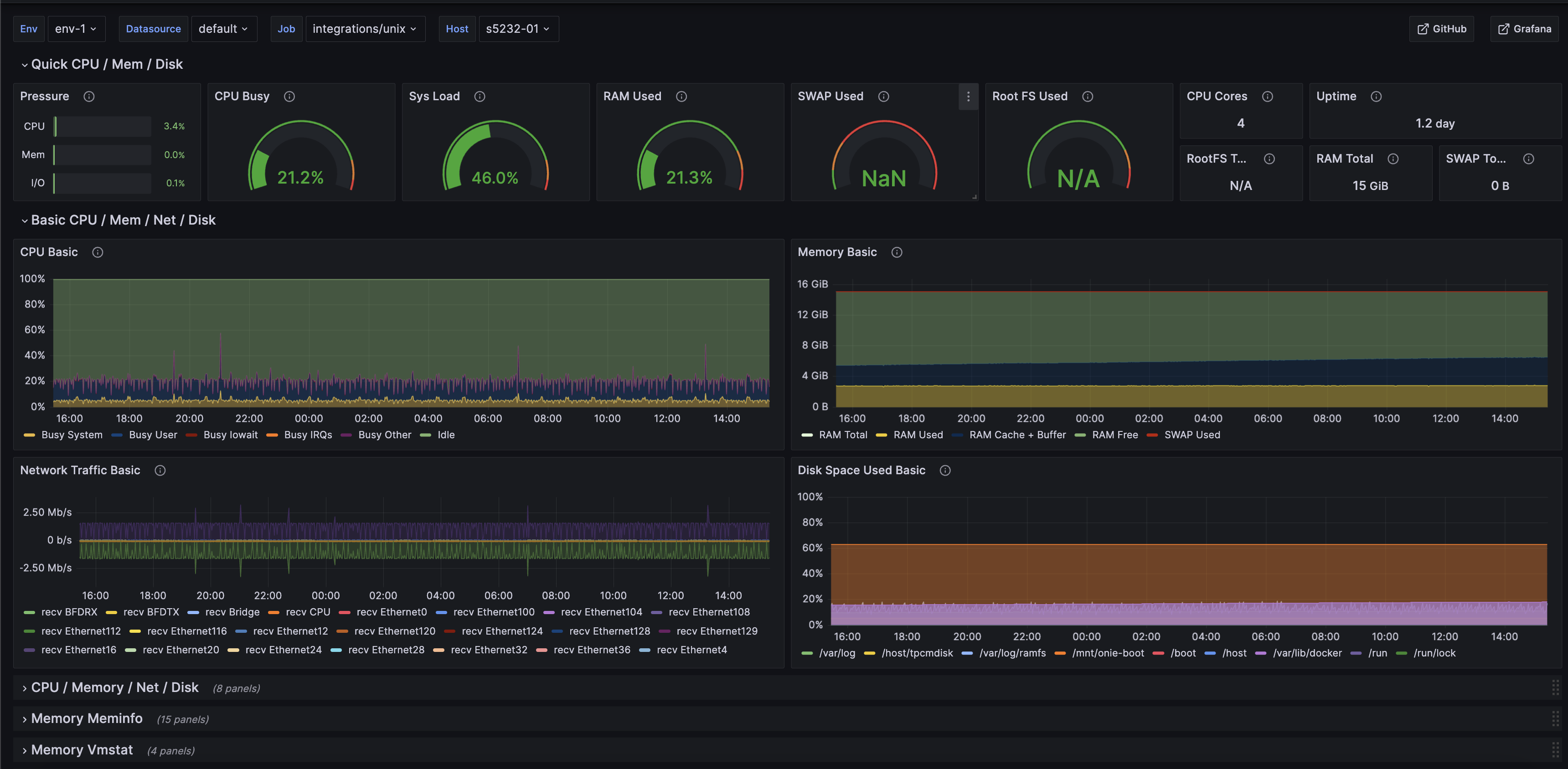Click the drag handle on the Memory Vmstat row
This screenshot has width=1568, height=769.
tap(1555, 750)
